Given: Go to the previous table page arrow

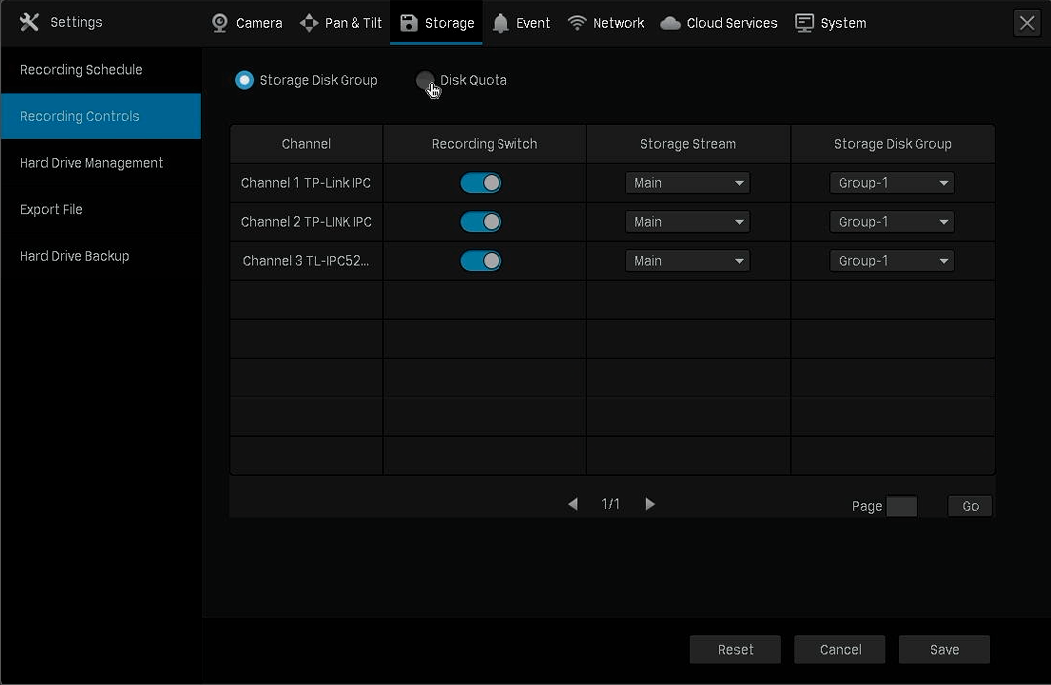Looking at the screenshot, I should click(x=572, y=504).
